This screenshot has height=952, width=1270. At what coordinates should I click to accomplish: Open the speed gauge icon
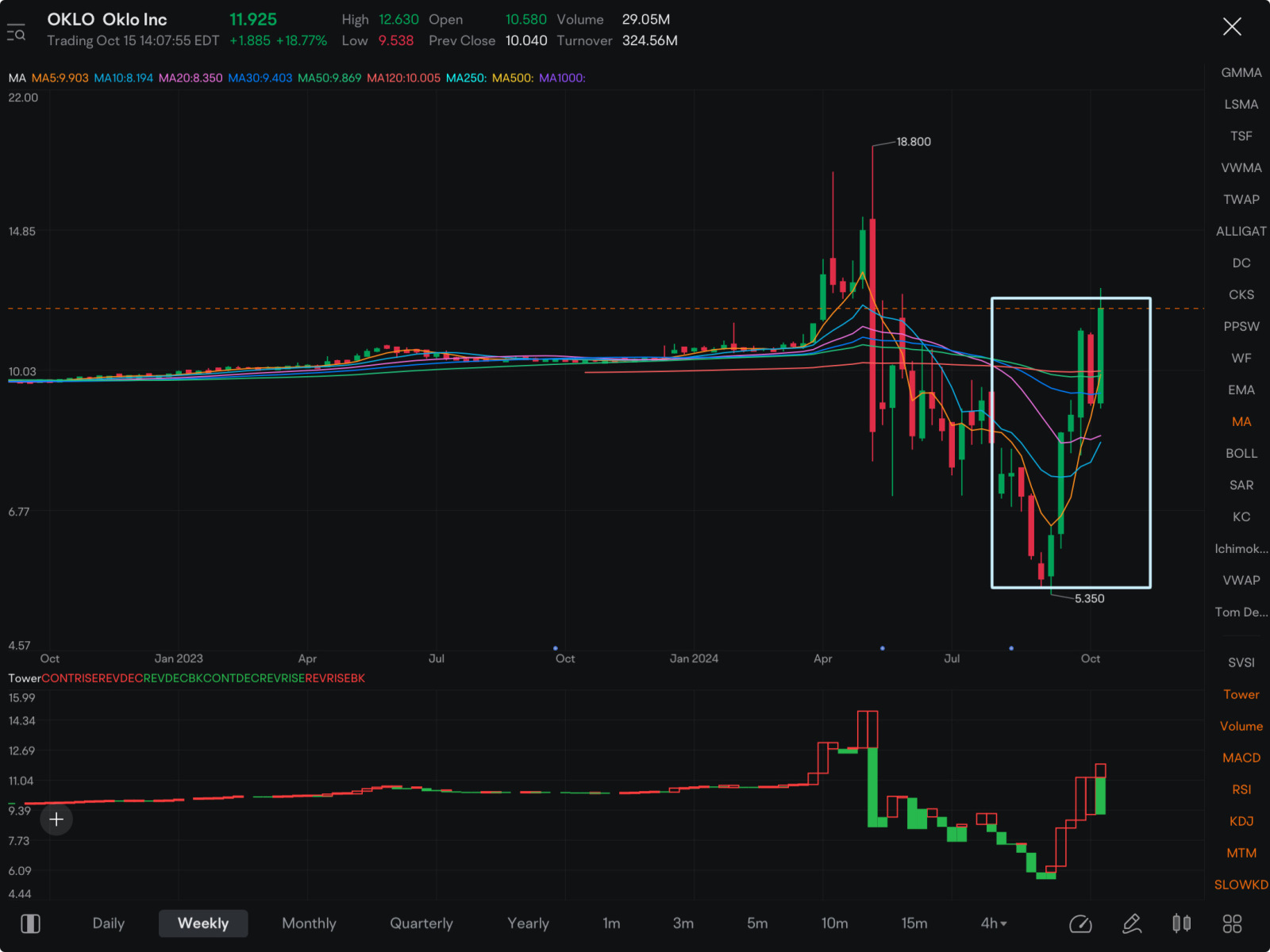click(1080, 923)
